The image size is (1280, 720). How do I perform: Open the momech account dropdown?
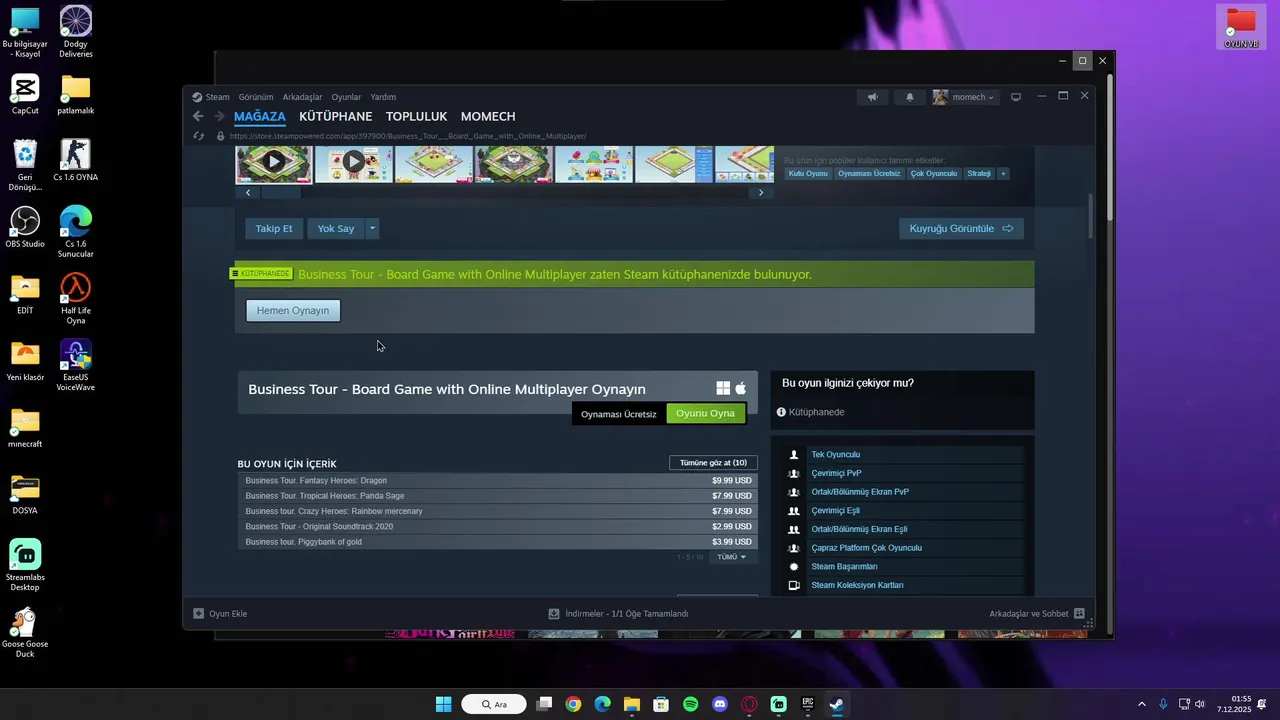point(964,97)
